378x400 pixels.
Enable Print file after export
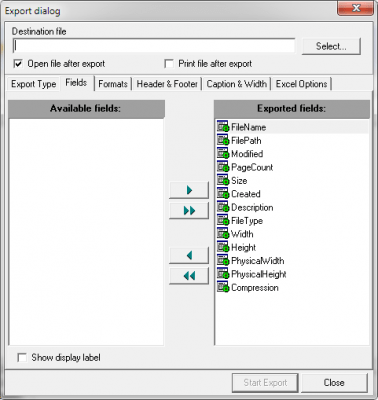click(x=169, y=63)
